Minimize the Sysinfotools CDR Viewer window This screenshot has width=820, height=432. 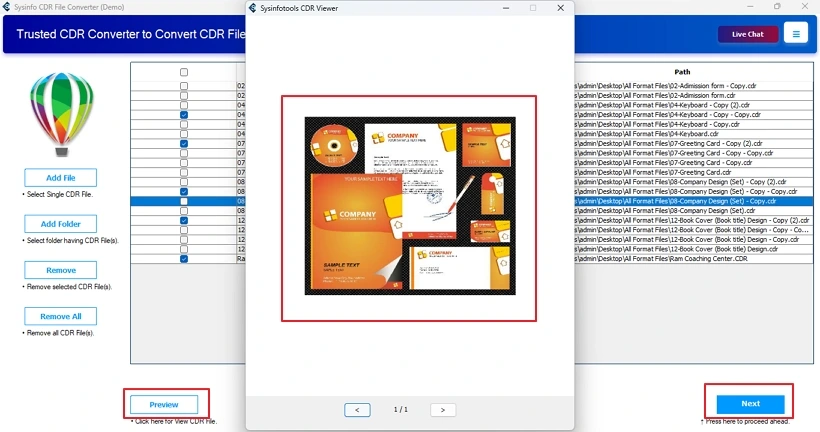pos(506,8)
